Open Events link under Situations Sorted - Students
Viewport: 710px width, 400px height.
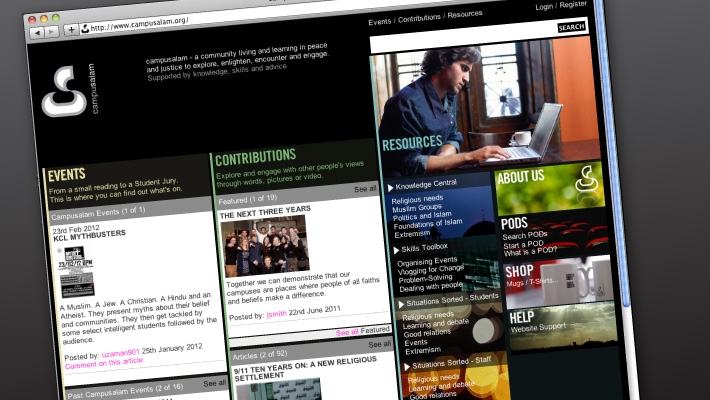coord(416,342)
